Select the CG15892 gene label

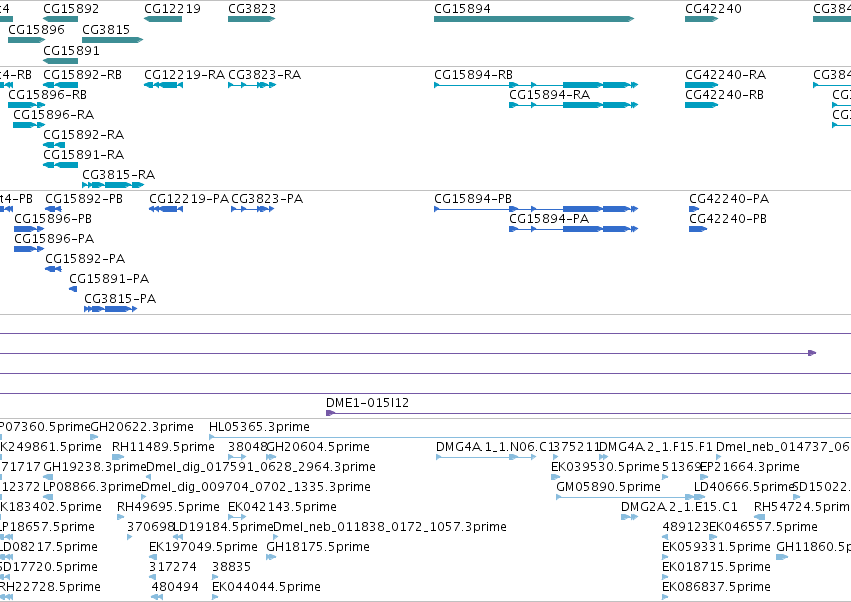[x=71, y=9]
